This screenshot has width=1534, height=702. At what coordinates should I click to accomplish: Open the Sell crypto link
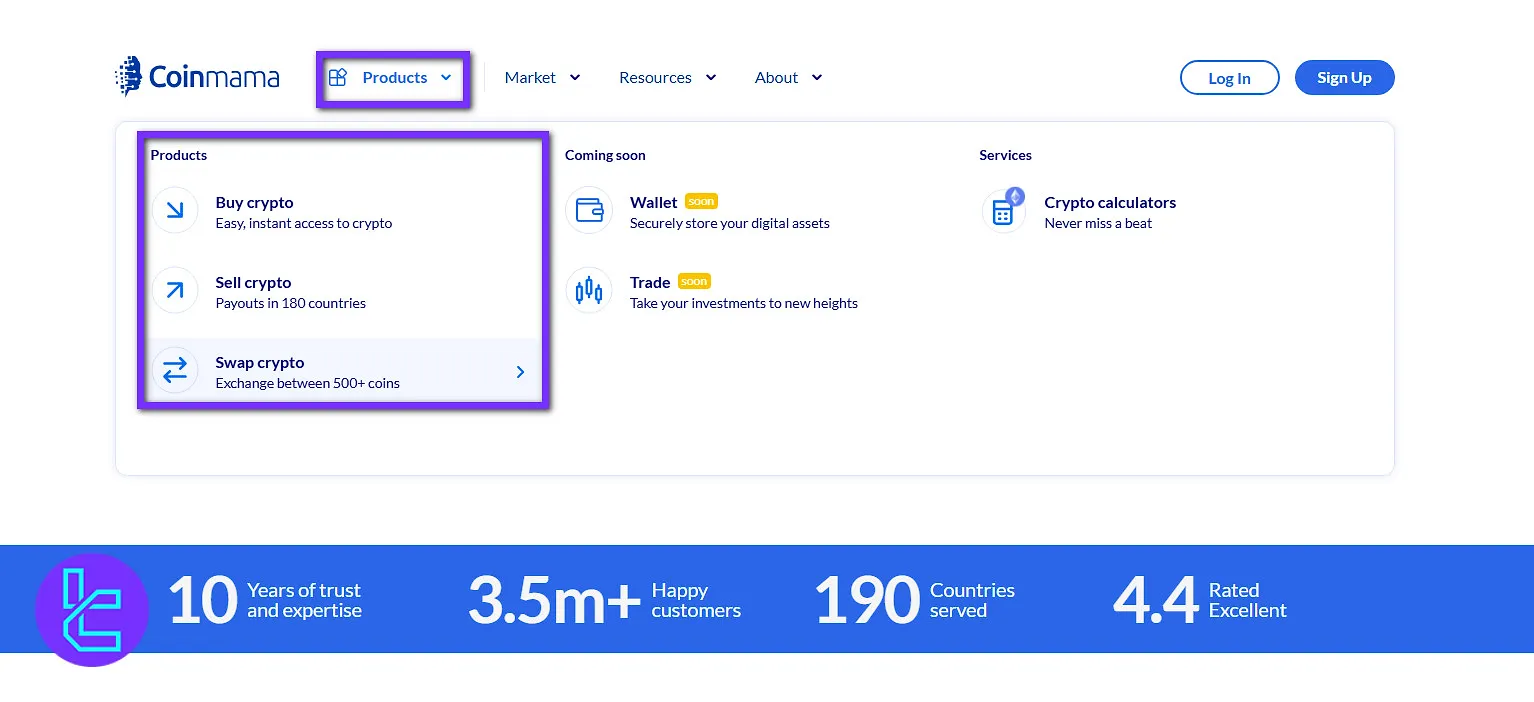coord(253,282)
